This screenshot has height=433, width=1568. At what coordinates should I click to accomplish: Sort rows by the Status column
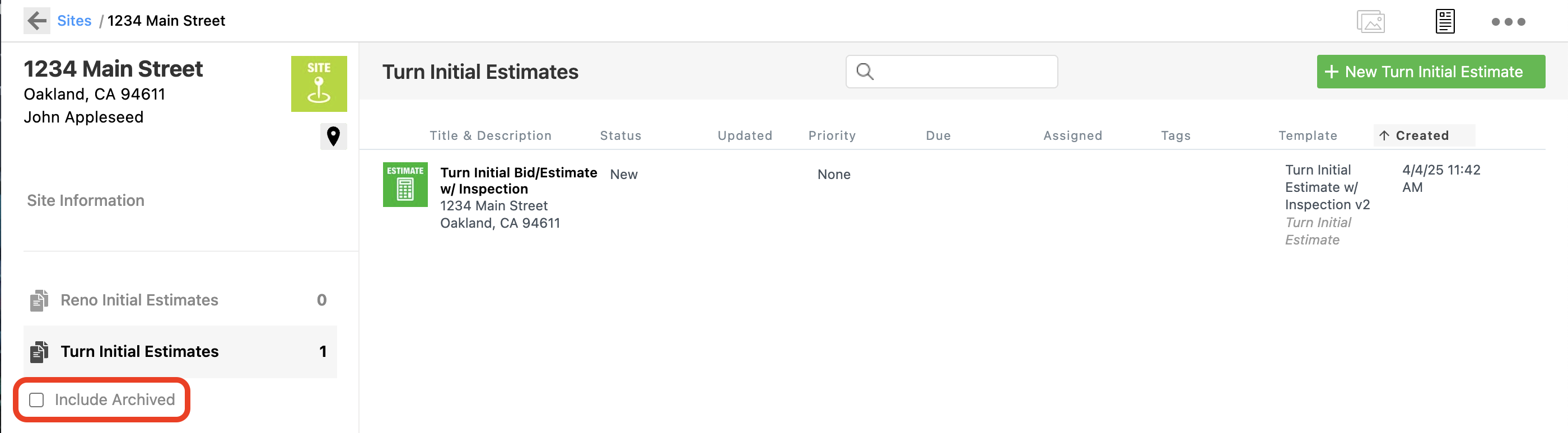tap(620, 135)
